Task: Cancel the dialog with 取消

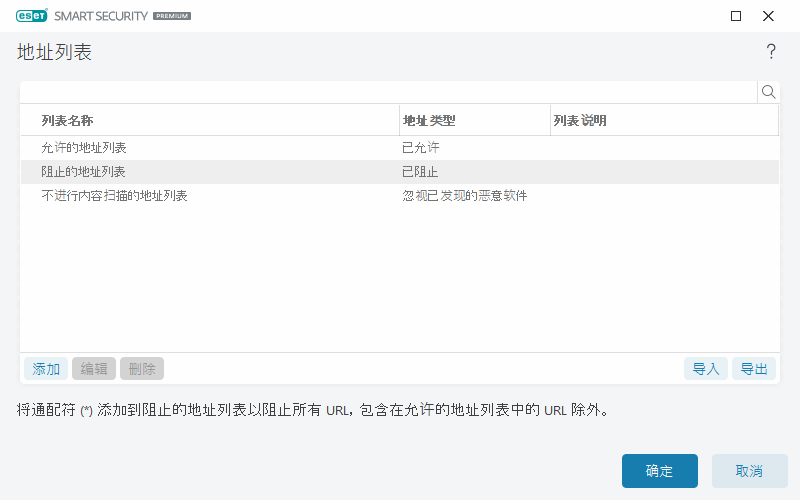Action: click(750, 471)
